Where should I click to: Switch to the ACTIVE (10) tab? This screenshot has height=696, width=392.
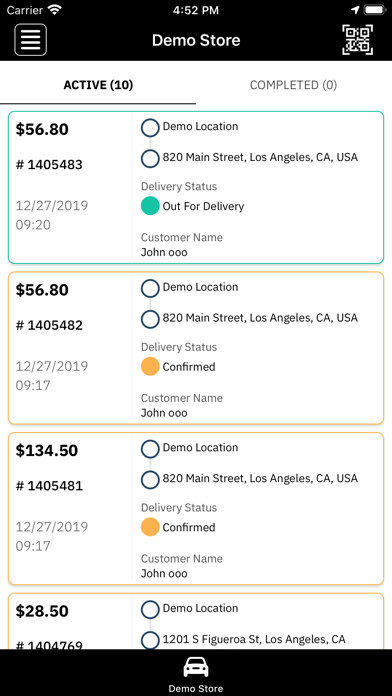[x=98, y=85]
